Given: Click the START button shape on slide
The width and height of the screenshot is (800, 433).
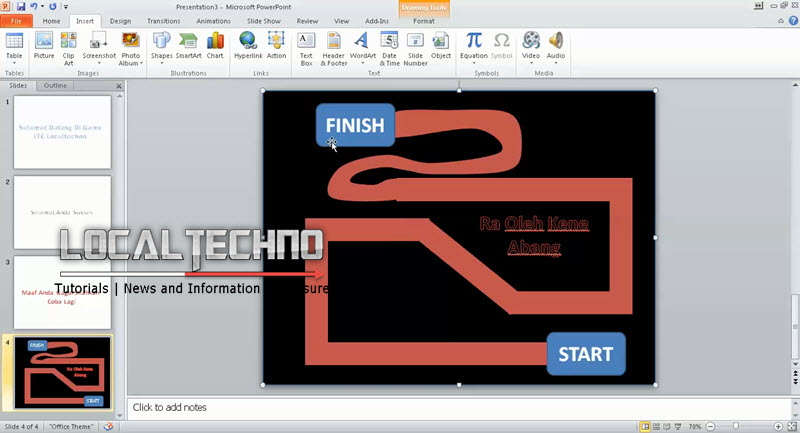Looking at the screenshot, I should (586, 354).
